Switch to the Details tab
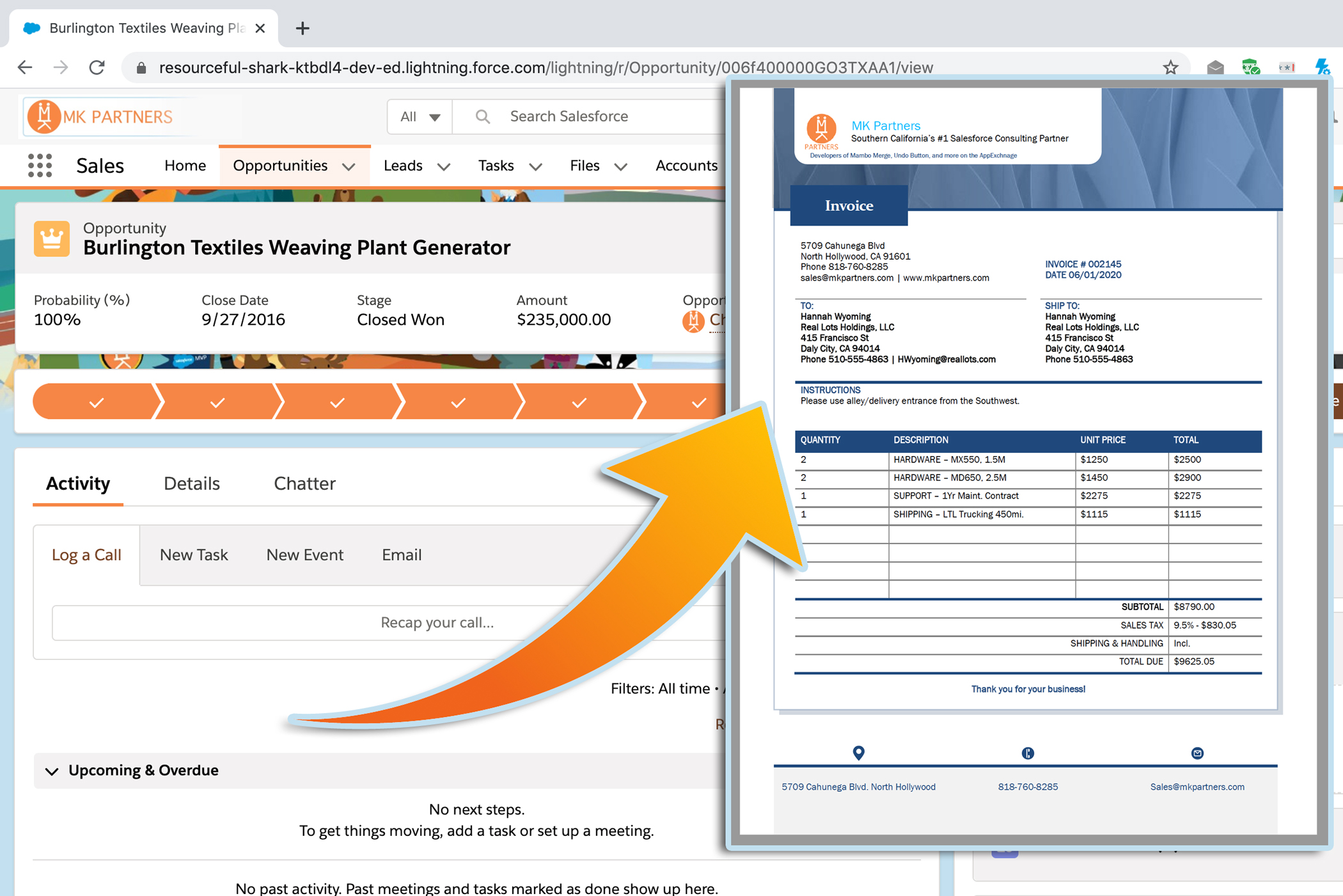The image size is (1343, 896). tap(191, 483)
